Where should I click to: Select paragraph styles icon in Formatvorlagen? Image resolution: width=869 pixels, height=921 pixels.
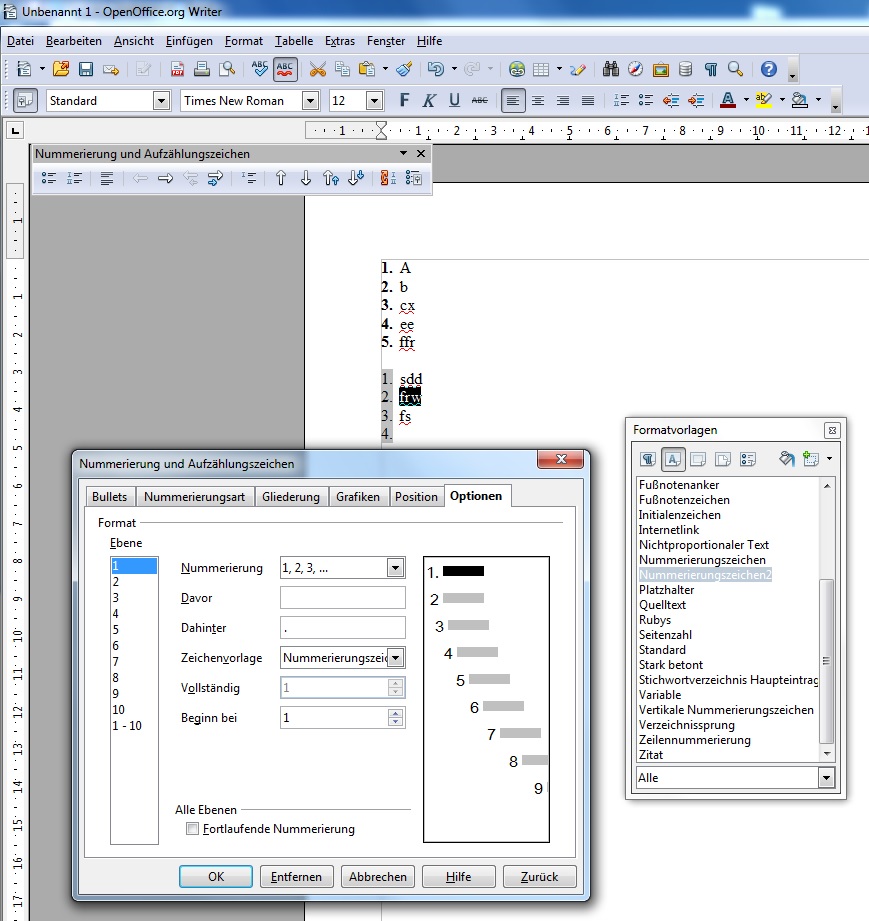648,459
